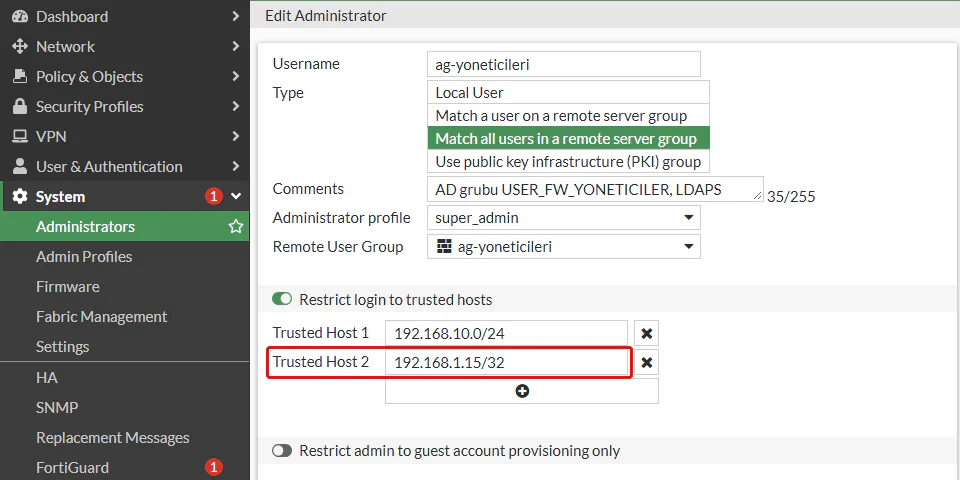Collapse the System menu chevron
Image resolution: width=960 pixels, height=480 pixels.
(236, 197)
